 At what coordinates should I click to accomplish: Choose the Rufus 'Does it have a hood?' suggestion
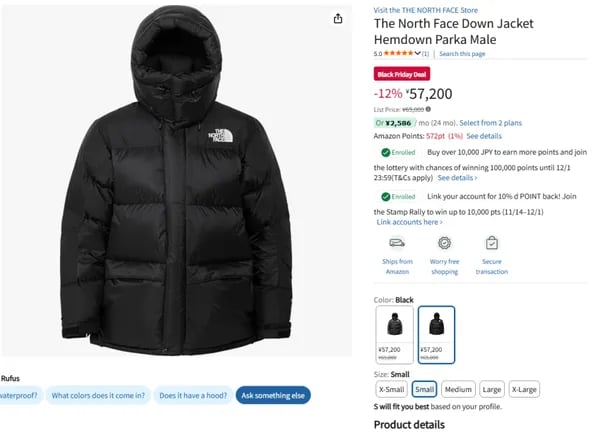(x=193, y=396)
